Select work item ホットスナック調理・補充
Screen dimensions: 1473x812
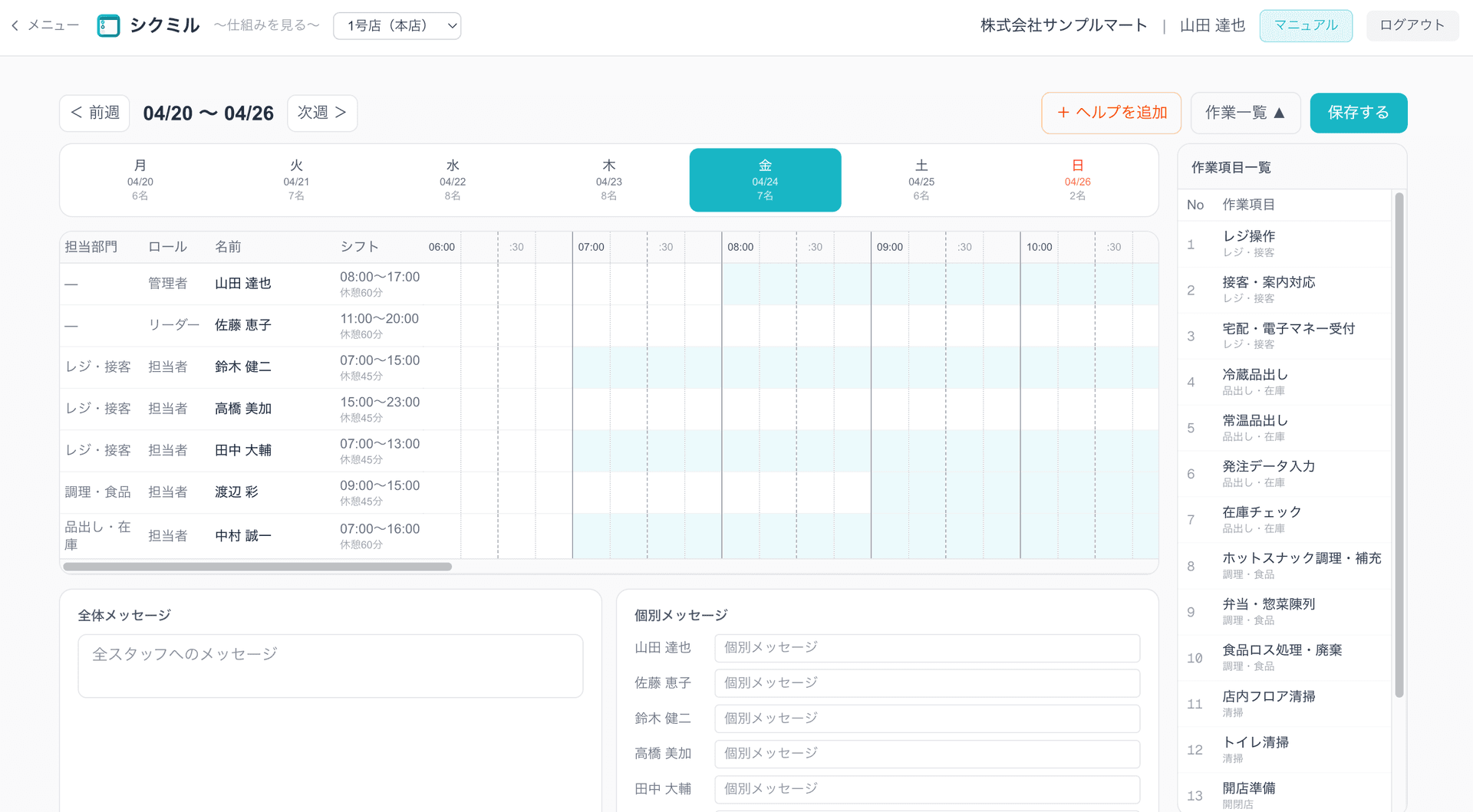(1285, 566)
